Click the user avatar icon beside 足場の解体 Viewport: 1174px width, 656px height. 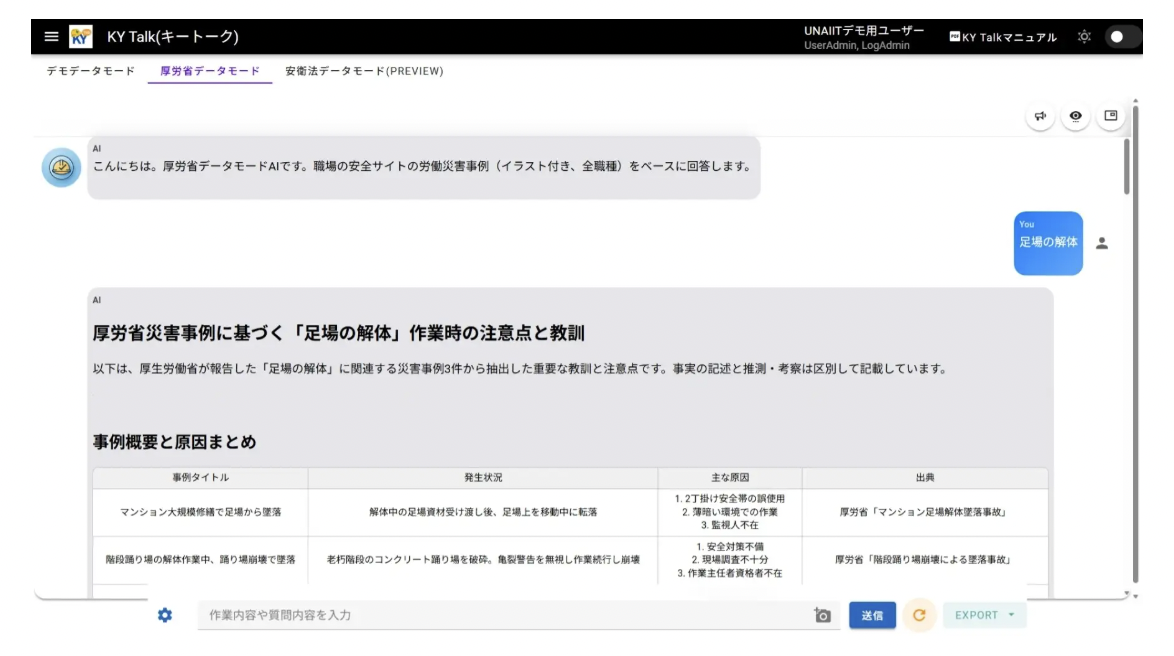[x=1102, y=243]
